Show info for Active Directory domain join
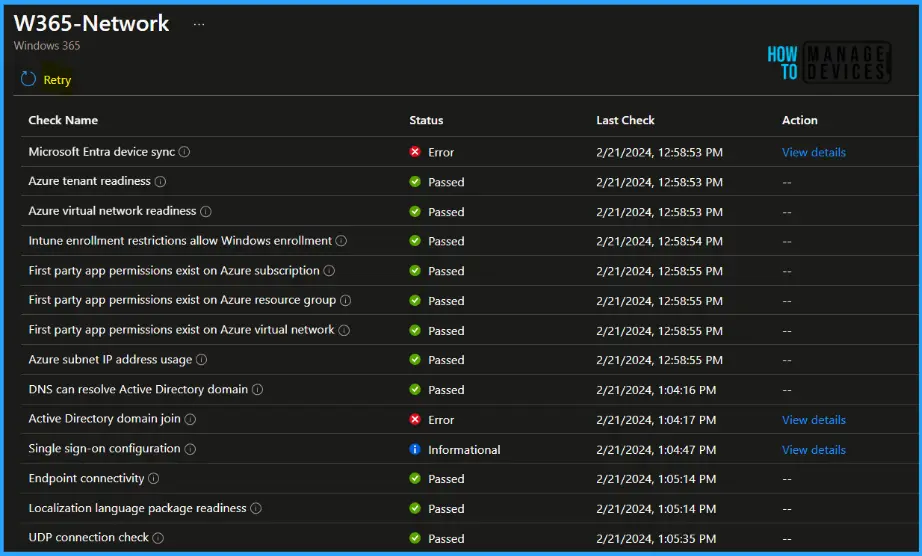The image size is (922, 556). tap(190, 419)
